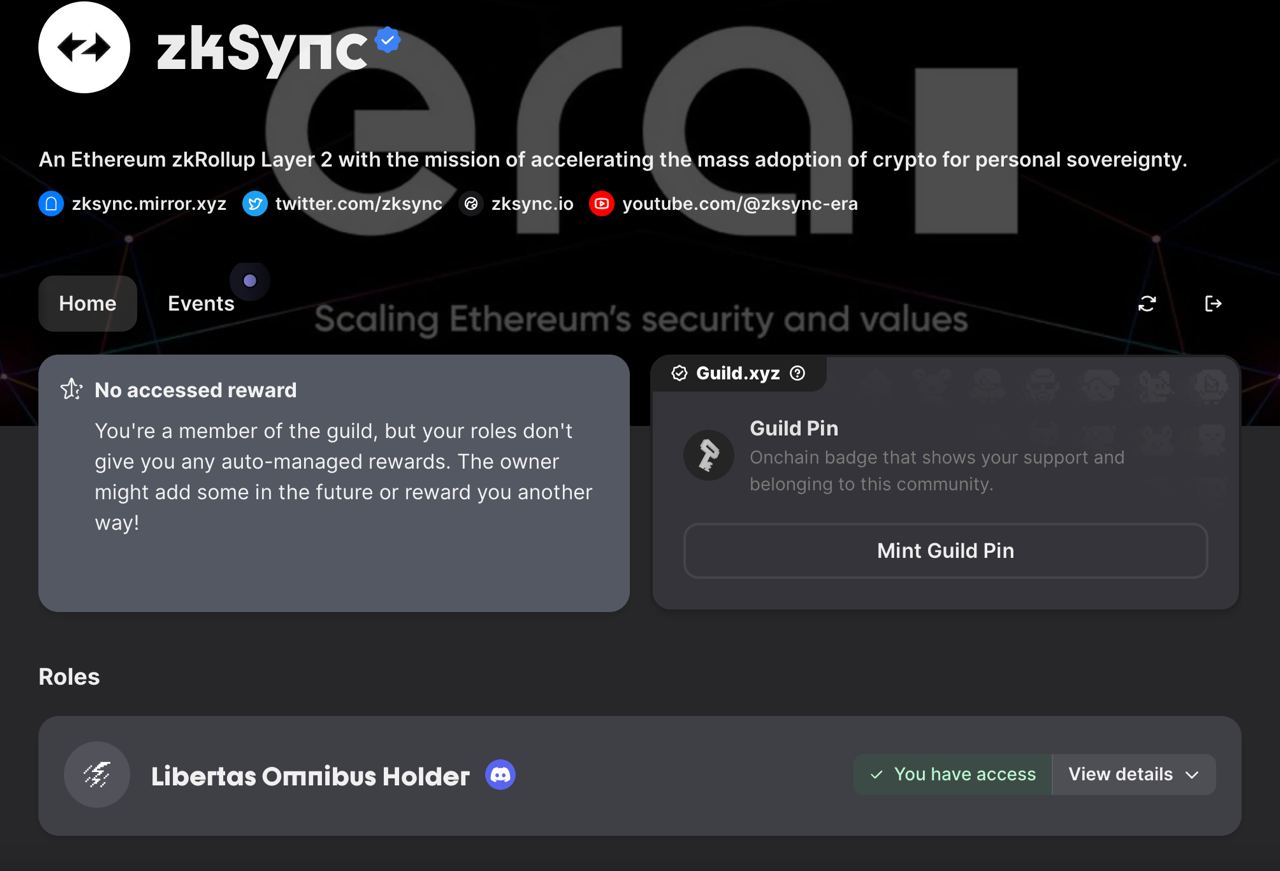Click the zkSync guild logo
Screen dimensions: 1280x871
click(84, 47)
